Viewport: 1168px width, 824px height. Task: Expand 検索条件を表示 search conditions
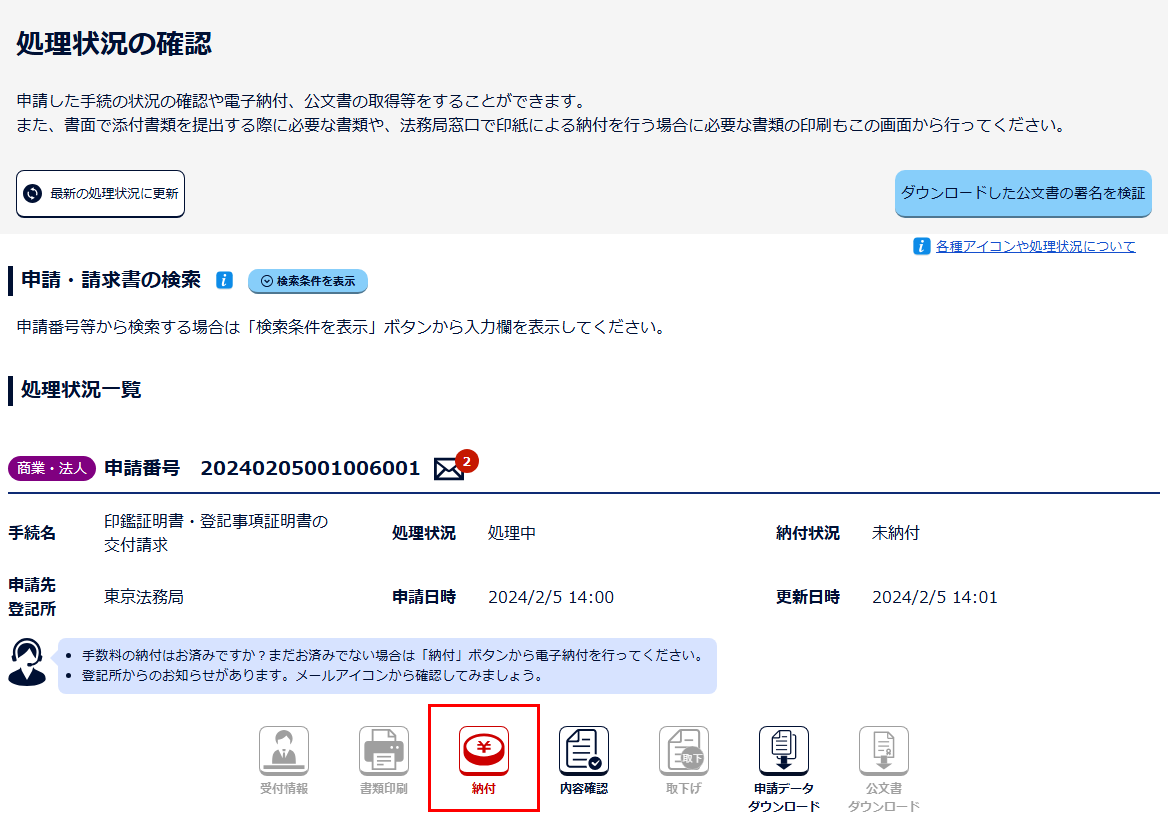308,281
